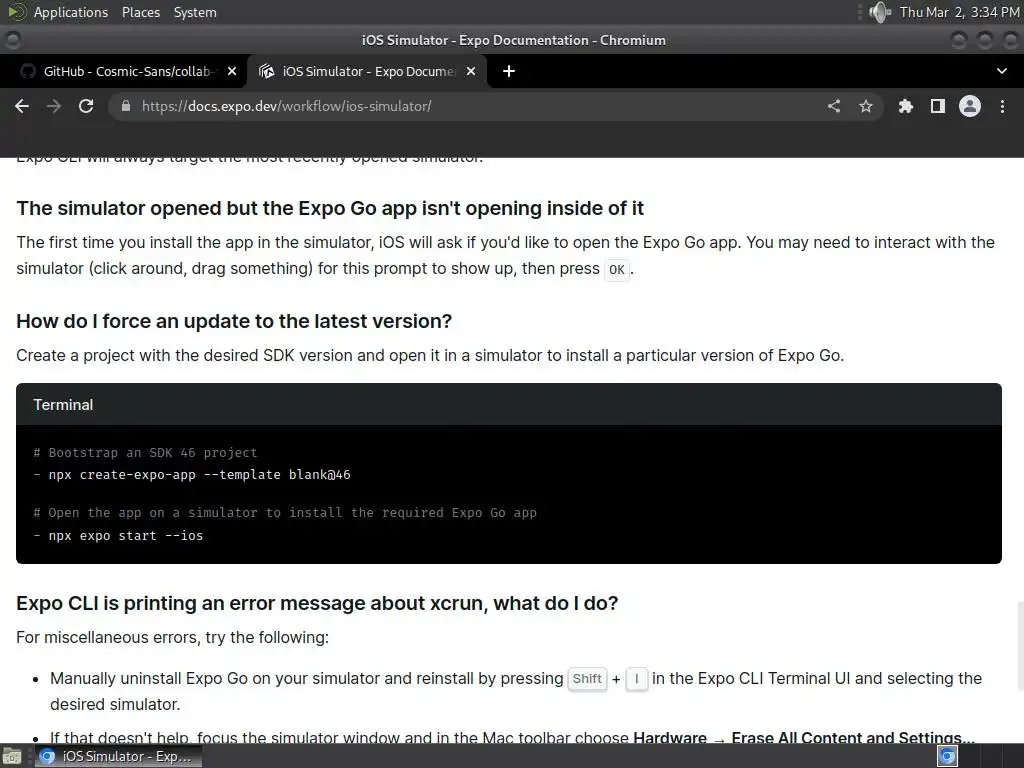Bookmark this page with the star

click(866, 106)
